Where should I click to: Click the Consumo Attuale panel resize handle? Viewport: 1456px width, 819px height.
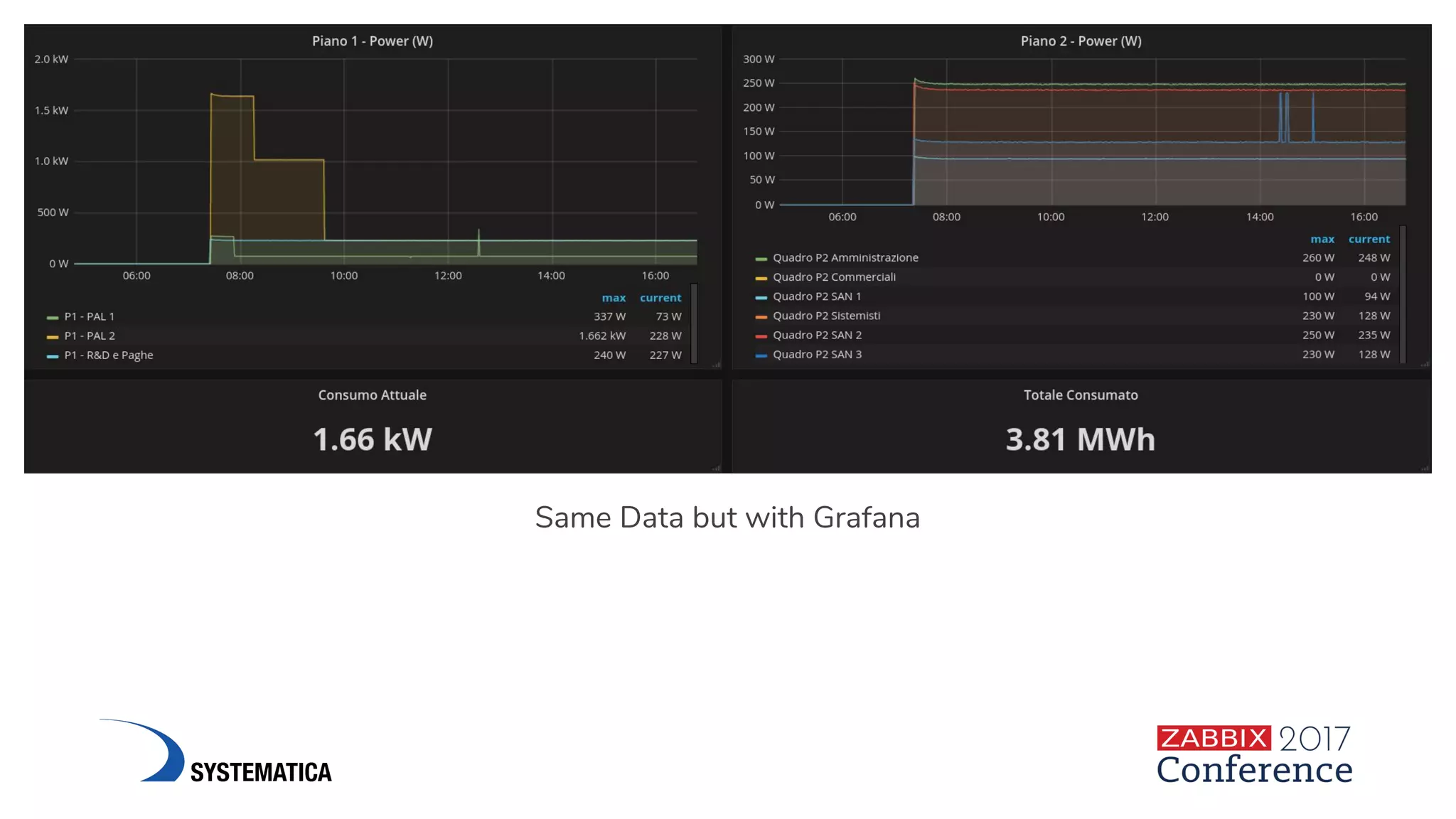(717, 468)
